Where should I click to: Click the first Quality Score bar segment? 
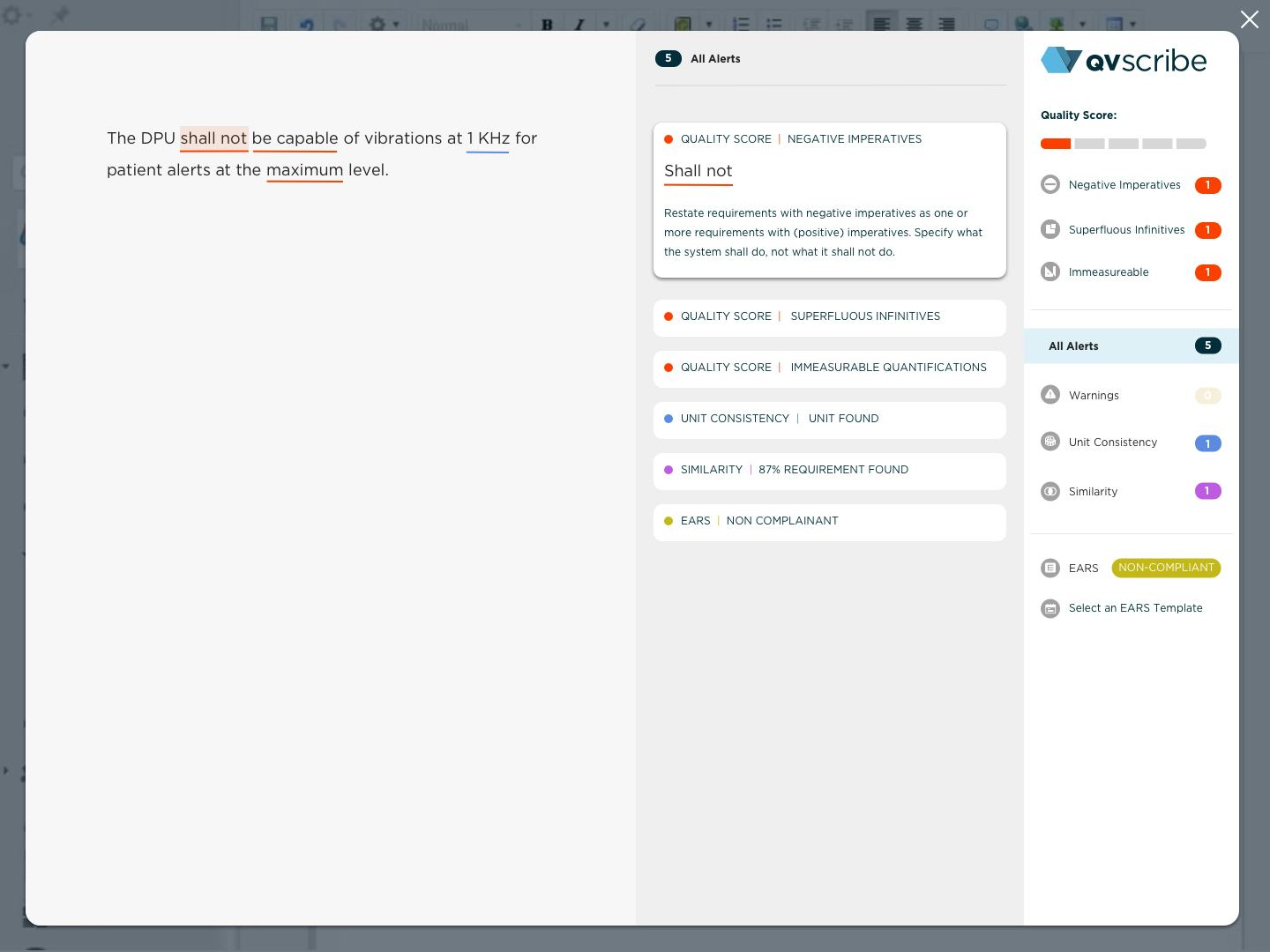(x=1055, y=143)
